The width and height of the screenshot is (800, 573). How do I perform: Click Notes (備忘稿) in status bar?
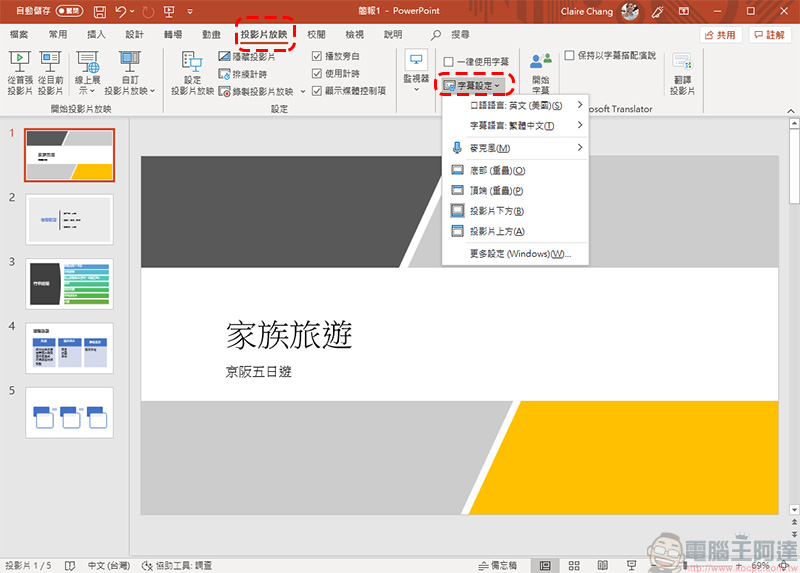point(497,565)
